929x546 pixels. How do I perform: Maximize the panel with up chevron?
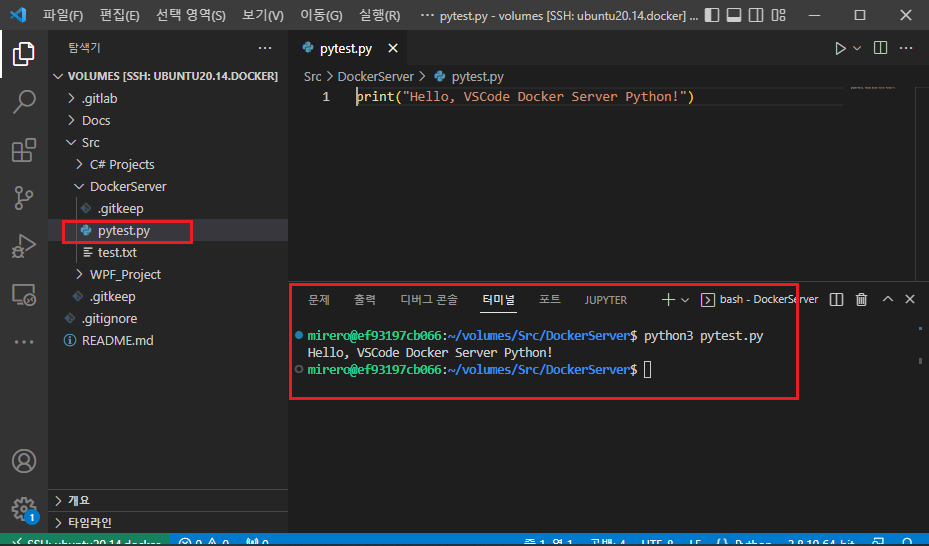pos(888,299)
